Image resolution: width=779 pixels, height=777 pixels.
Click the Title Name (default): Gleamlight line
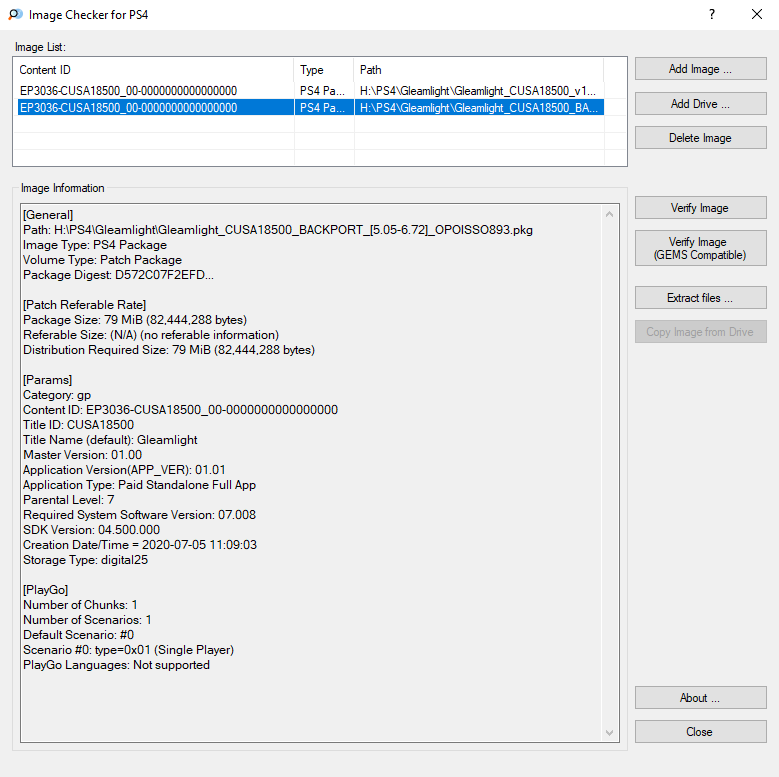tap(110, 440)
